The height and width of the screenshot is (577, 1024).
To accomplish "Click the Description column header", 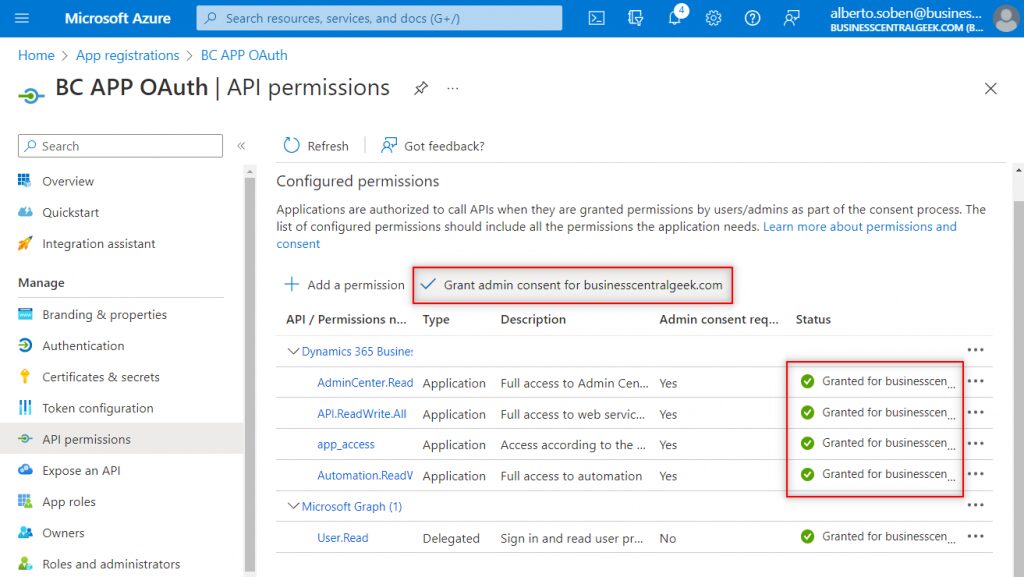I will (x=533, y=319).
